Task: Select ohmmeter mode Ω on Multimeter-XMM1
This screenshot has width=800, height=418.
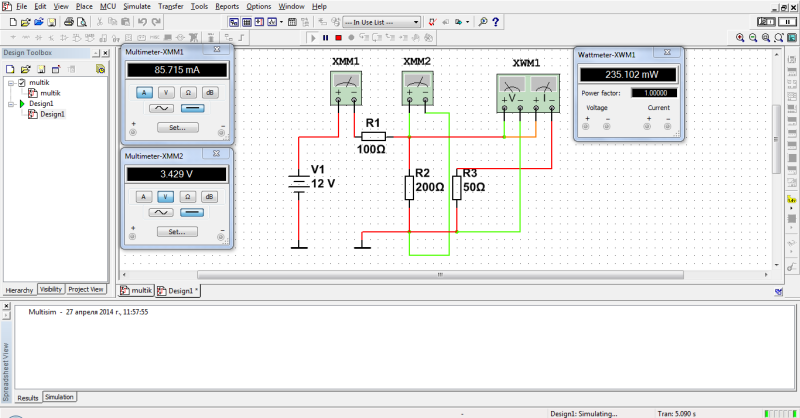Action: click(188, 92)
